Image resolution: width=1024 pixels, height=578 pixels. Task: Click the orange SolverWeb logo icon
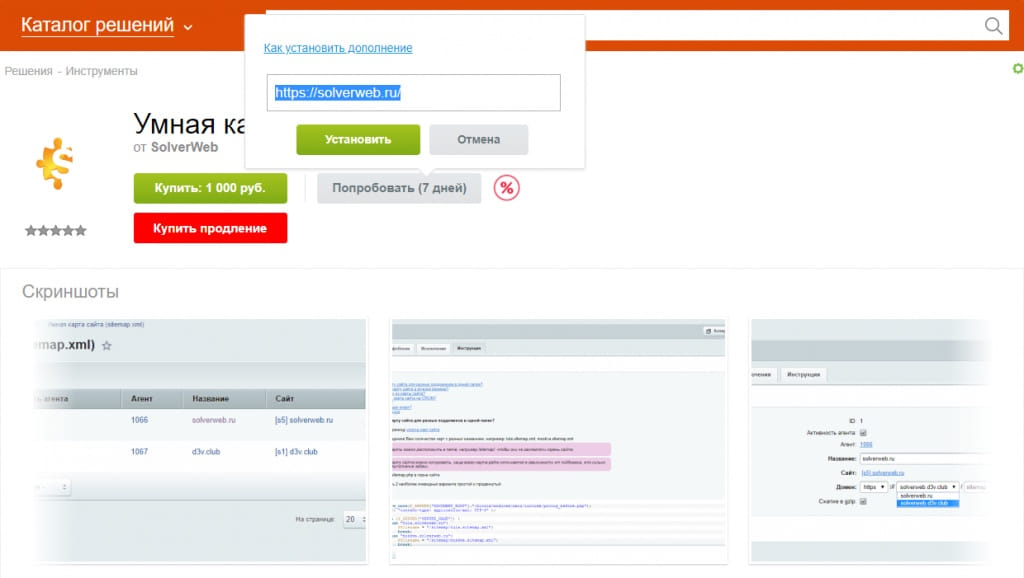[x=56, y=162]
